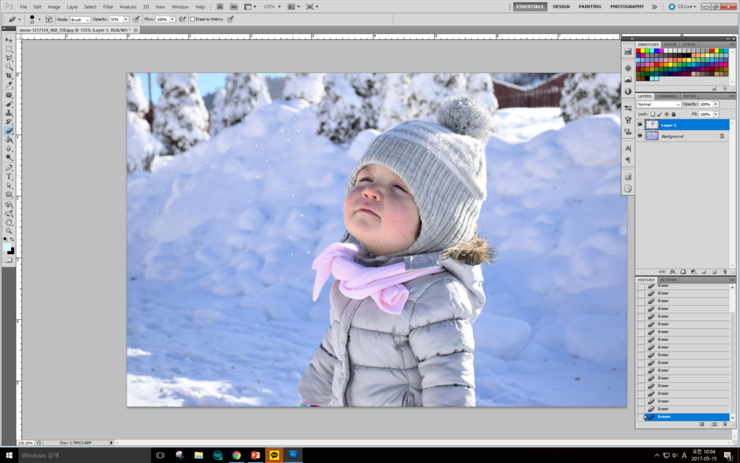
Task: Open the Filter menu
Action: click(108, 6)
